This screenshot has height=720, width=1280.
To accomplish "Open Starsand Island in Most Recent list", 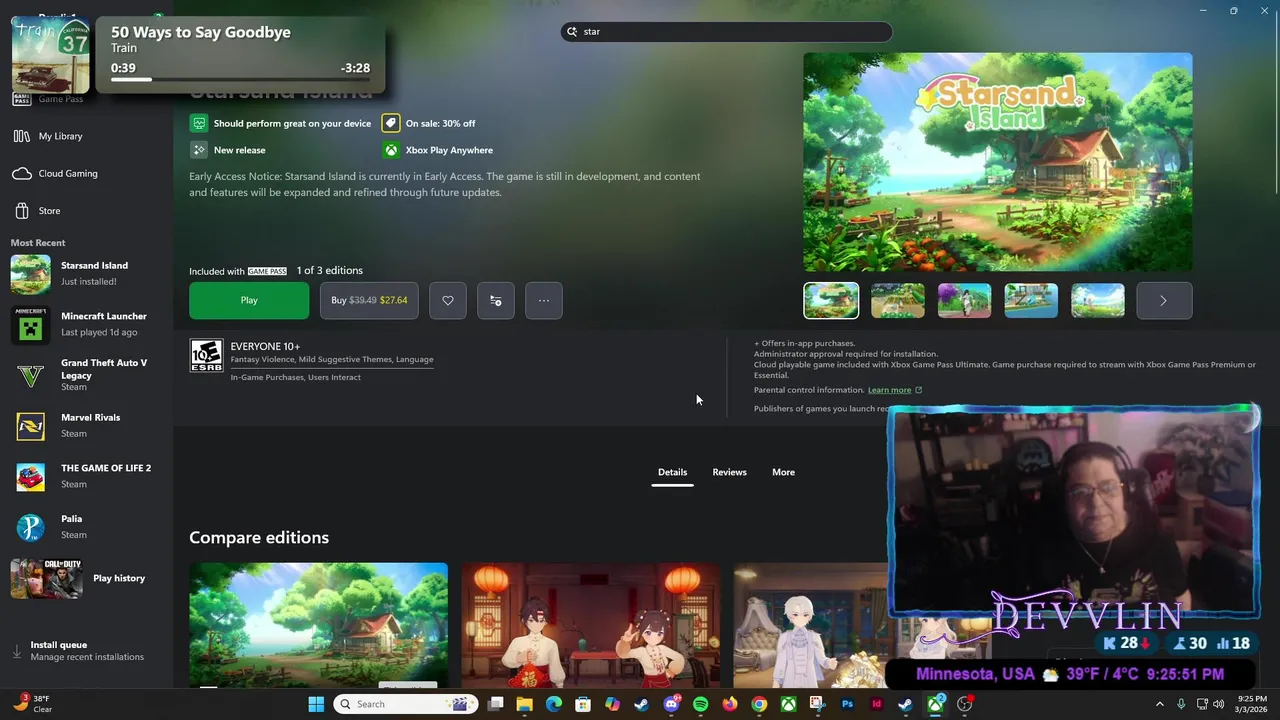I will tap(87, 273).
